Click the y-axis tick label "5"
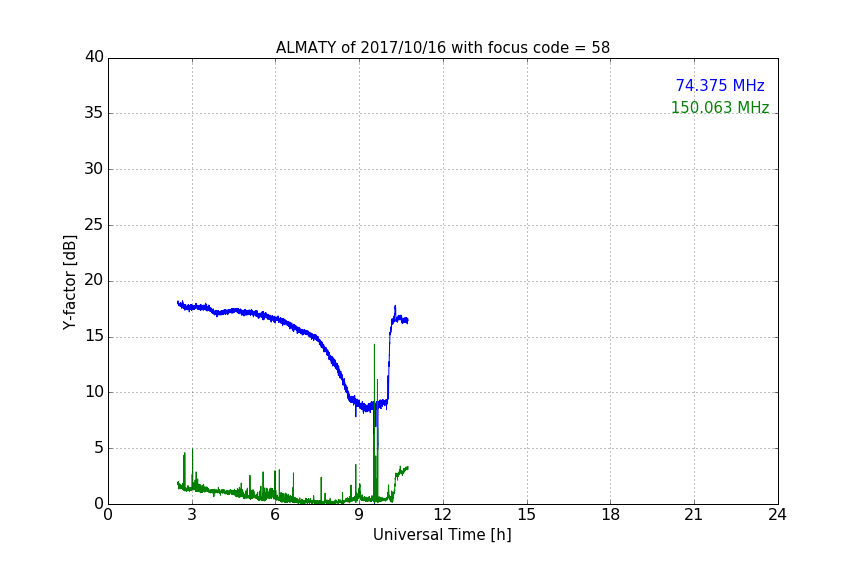 point(99,448)
